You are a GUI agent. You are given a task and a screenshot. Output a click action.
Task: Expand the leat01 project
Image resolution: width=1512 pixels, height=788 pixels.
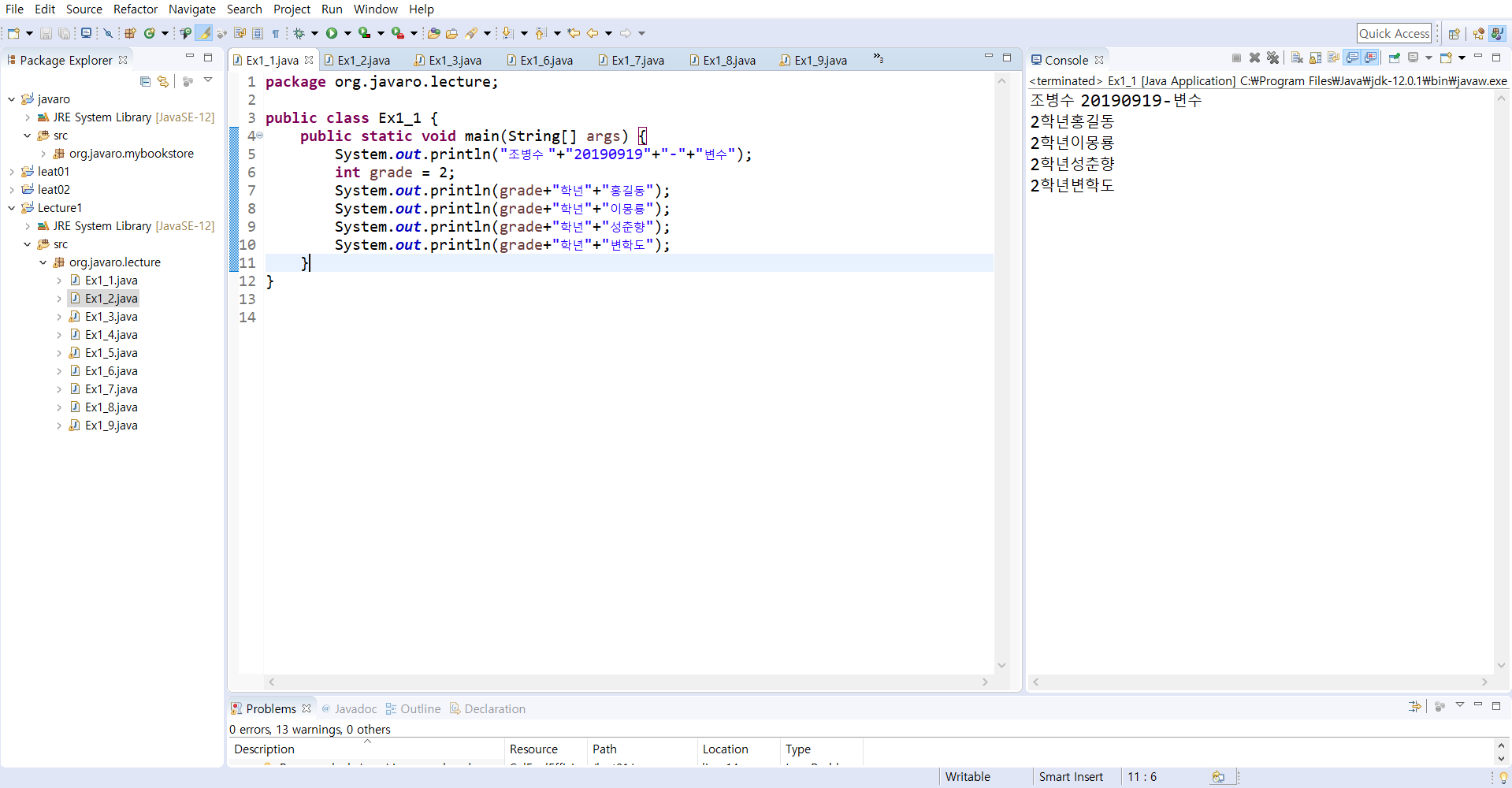point(12,172)
